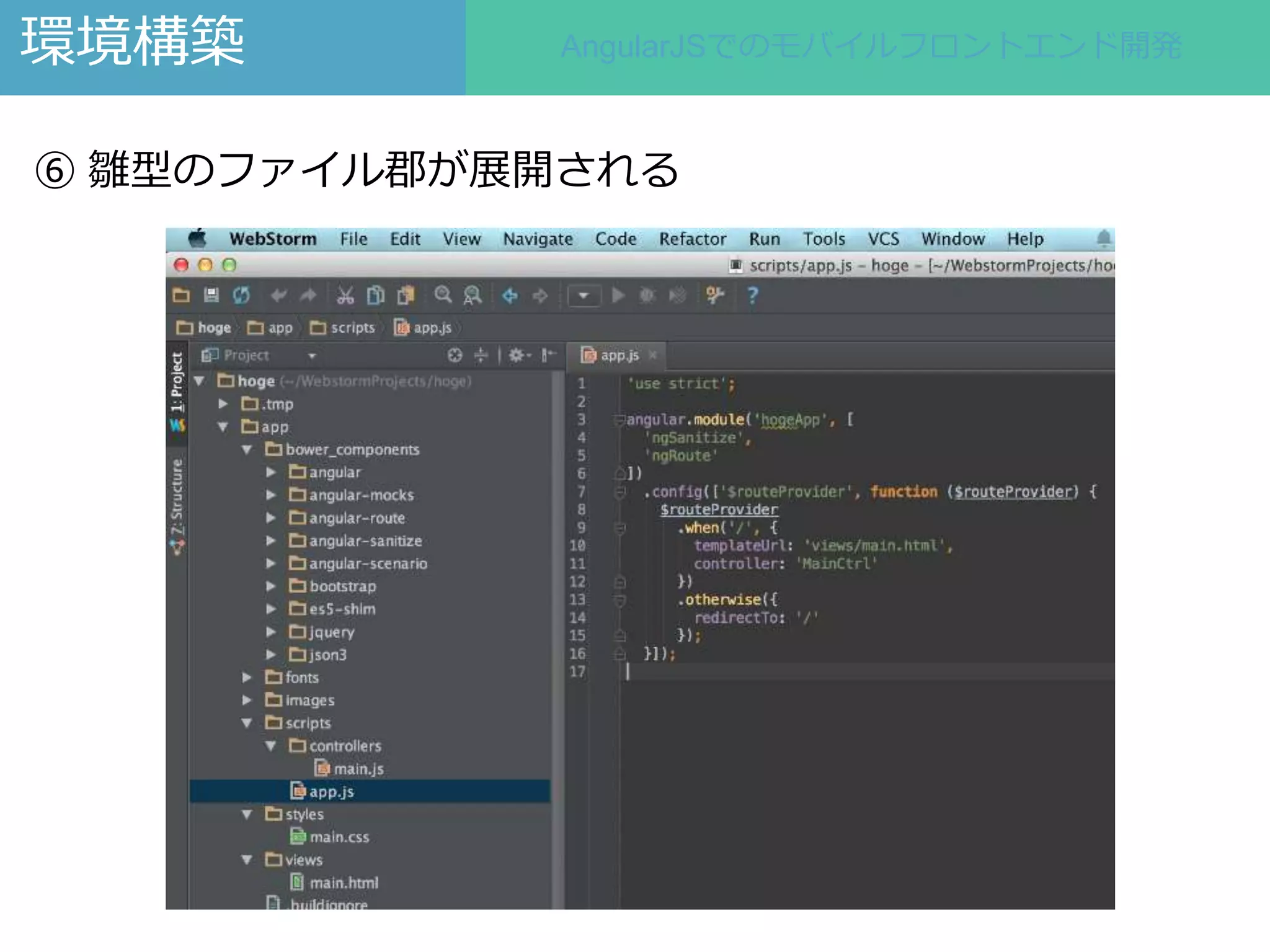Click the Replace search icon
The height and width of the screenshot is (952, 1270).
(x=473, y=296)
